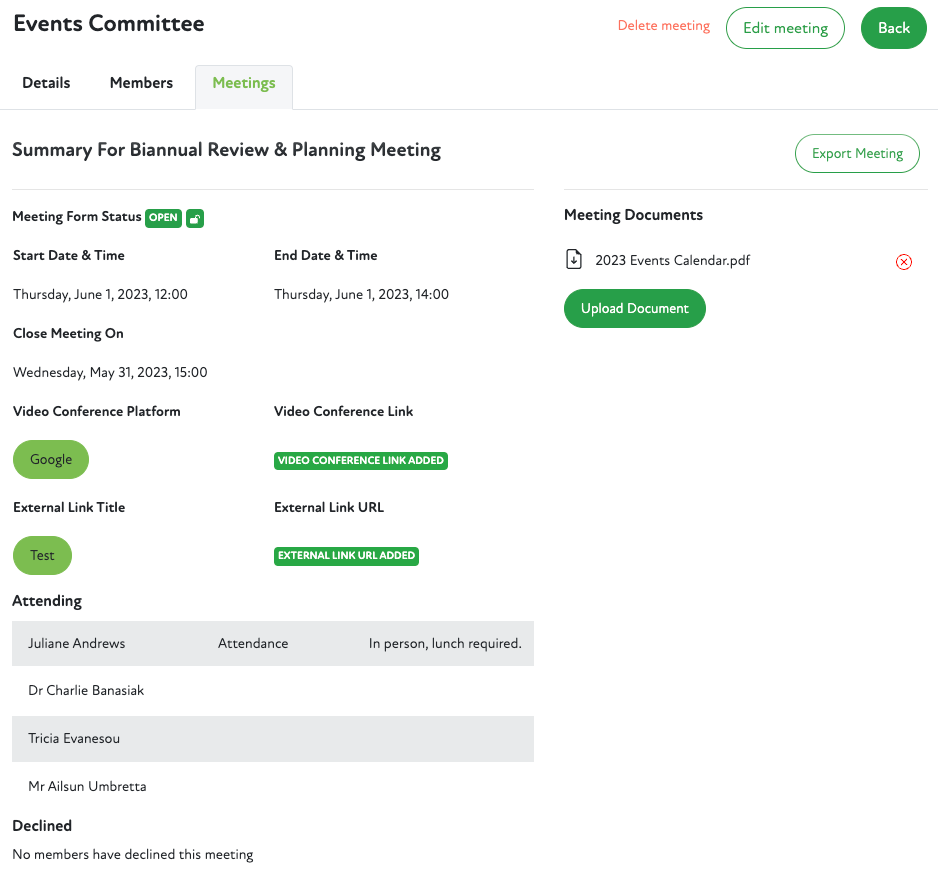
Task: Click the Google platform pill
Action: [x=51, y=460]
